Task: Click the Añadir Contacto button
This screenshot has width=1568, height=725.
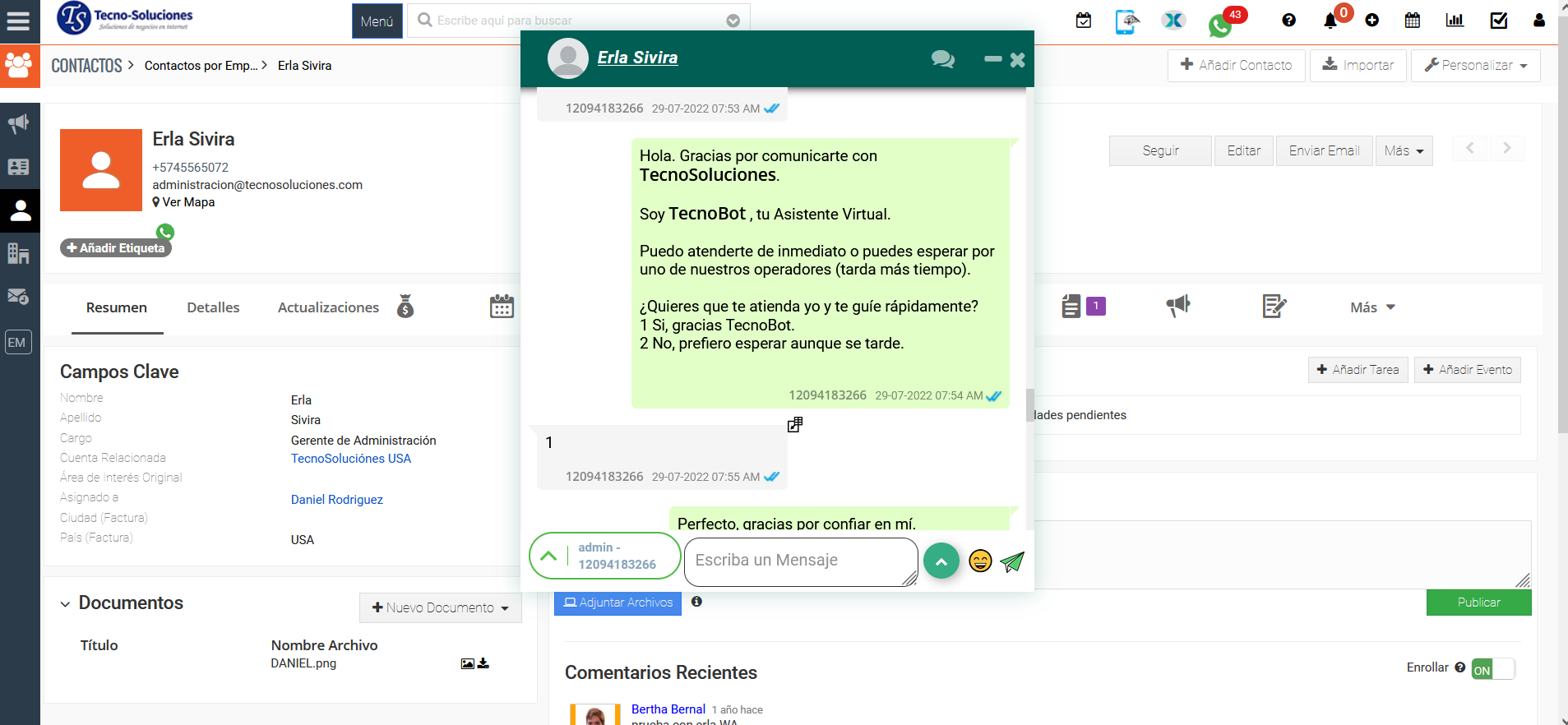Action: point(1236,66)
